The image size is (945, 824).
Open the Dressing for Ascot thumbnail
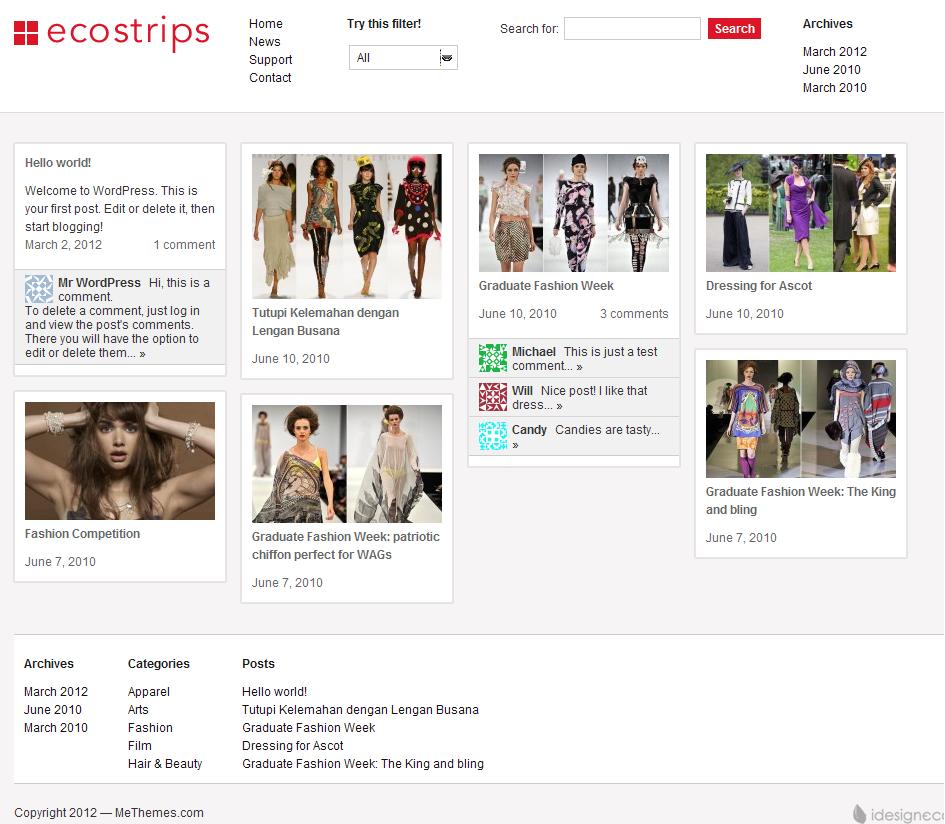coord(801,213)
